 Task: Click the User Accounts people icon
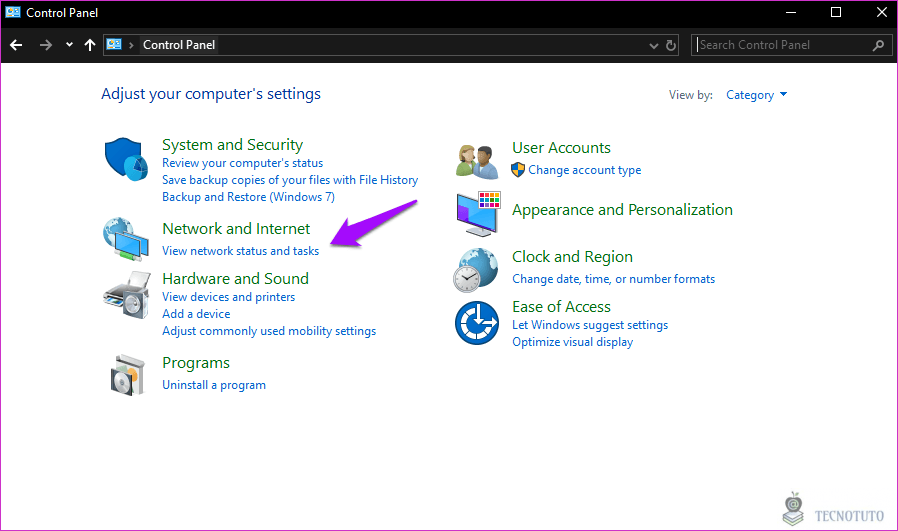click(x=477, y=162)
